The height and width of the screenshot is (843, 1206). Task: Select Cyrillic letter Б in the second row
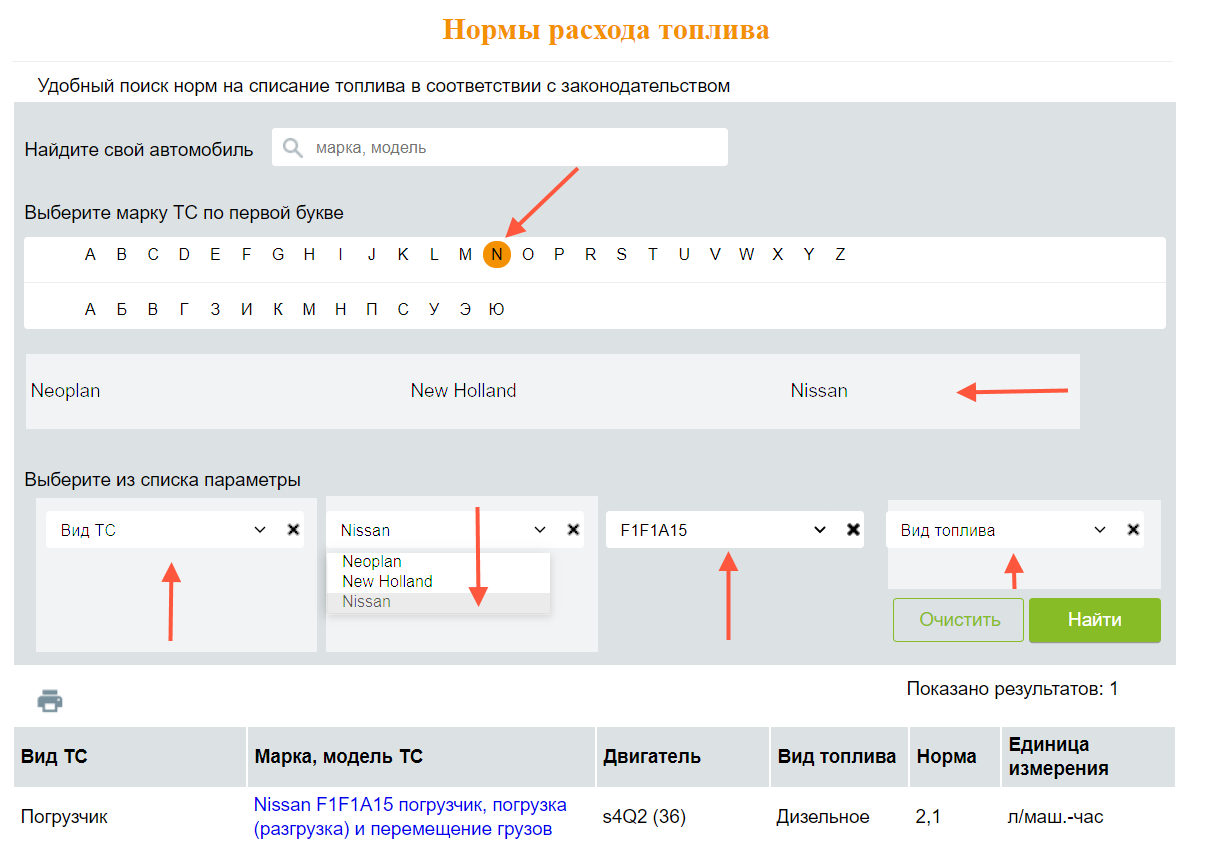point(122,310)
